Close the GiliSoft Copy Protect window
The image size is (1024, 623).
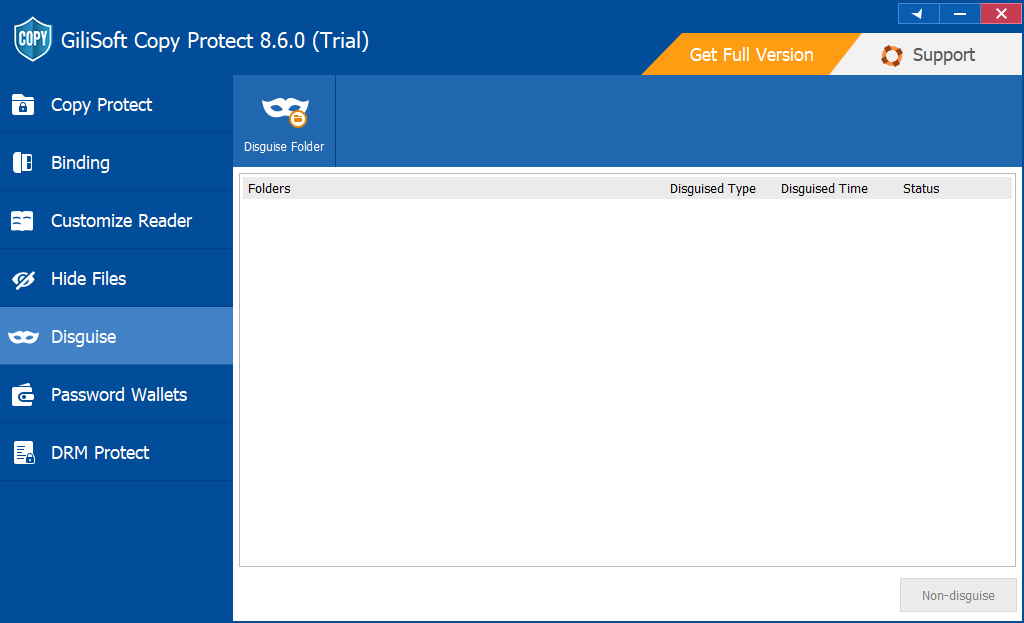pos(1000,14)
